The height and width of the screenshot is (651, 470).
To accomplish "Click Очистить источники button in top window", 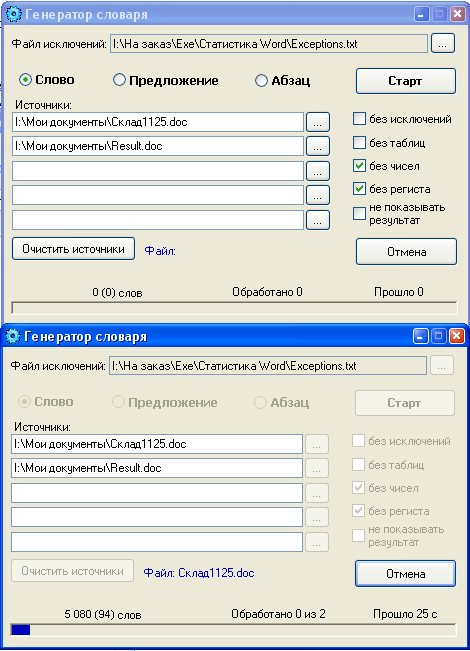I will 73,249.
